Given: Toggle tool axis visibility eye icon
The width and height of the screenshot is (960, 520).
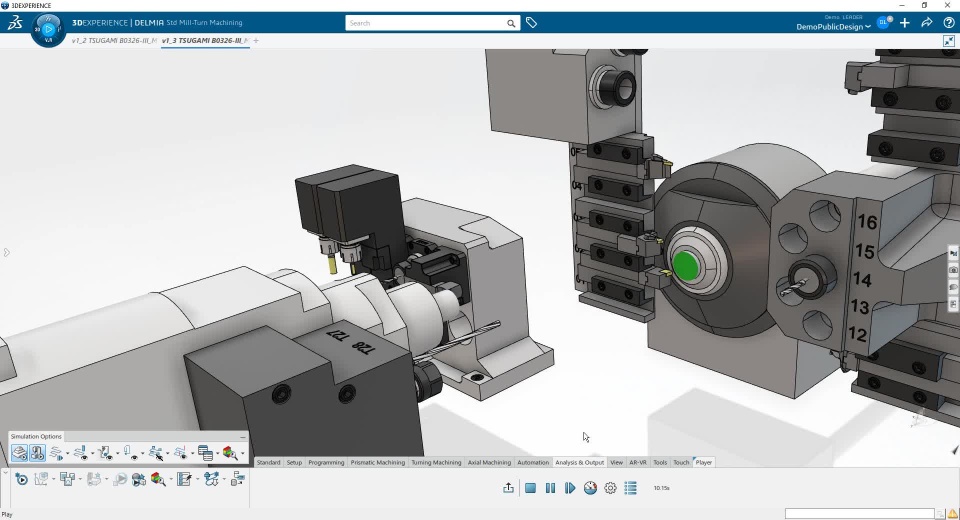Looking at the screenshot, I should click(106, 453).
